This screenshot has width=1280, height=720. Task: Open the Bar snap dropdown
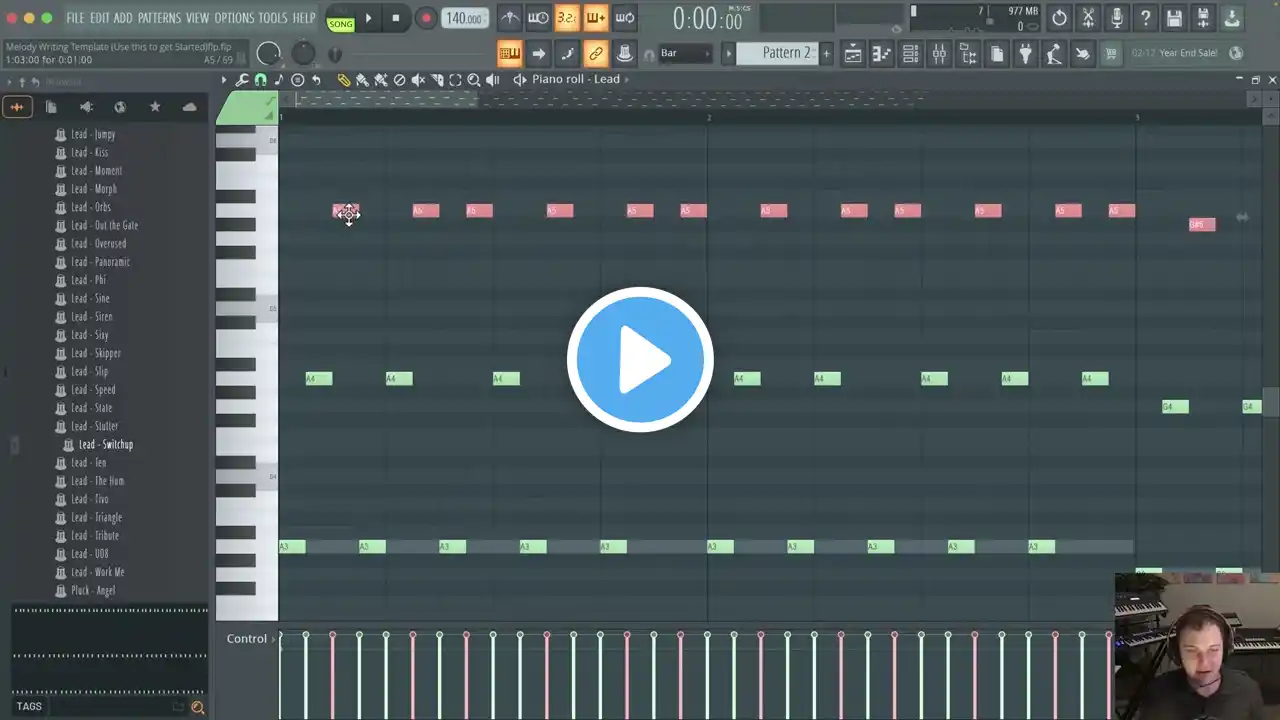686,53
